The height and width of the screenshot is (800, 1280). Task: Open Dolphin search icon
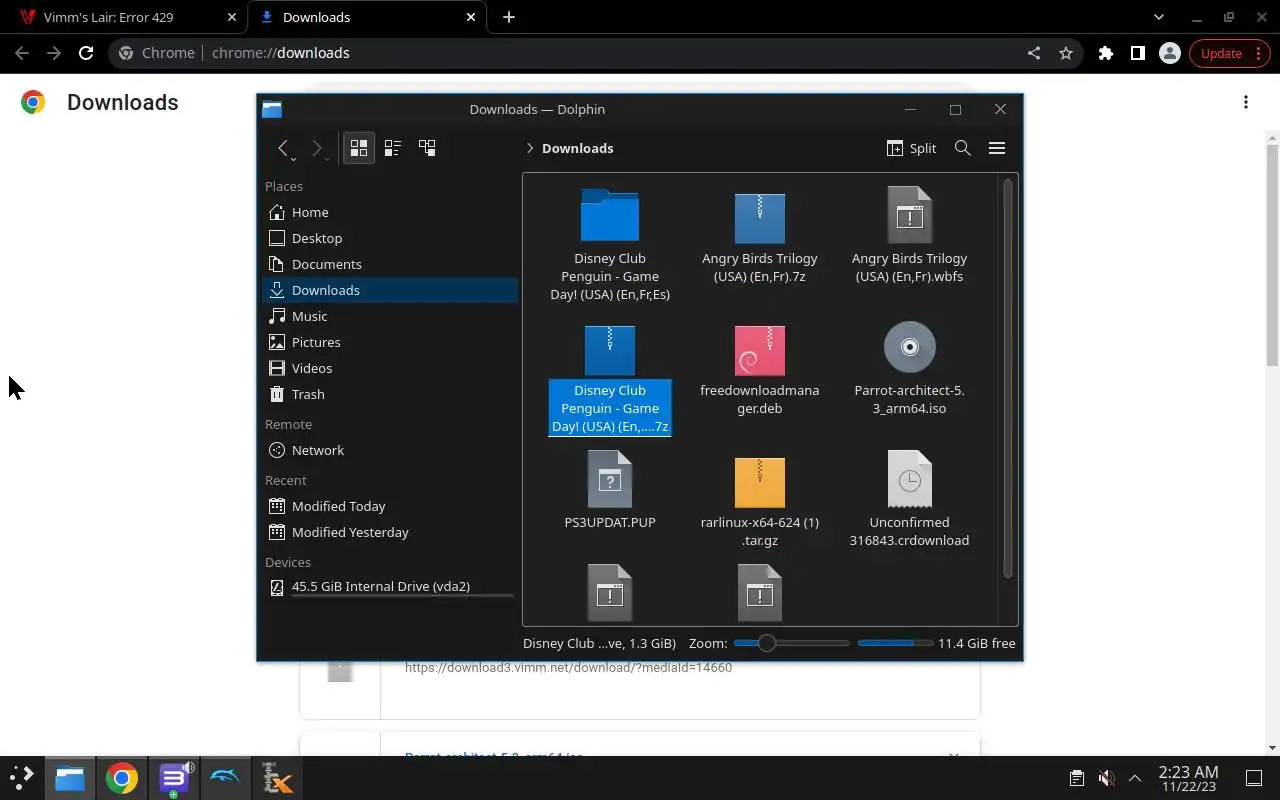963,148
